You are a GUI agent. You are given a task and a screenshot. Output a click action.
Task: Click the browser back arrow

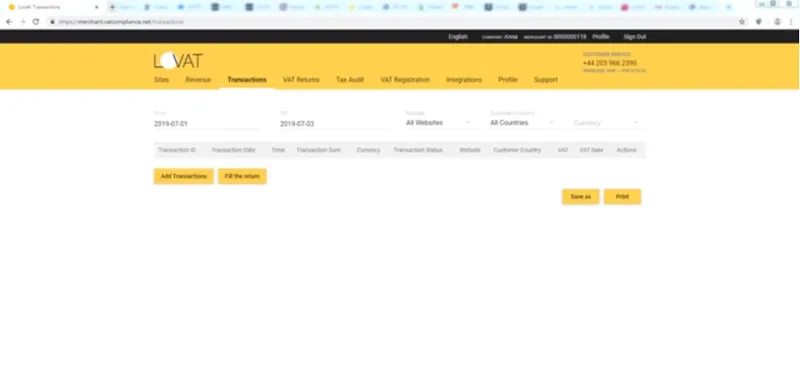click(9, 22)
